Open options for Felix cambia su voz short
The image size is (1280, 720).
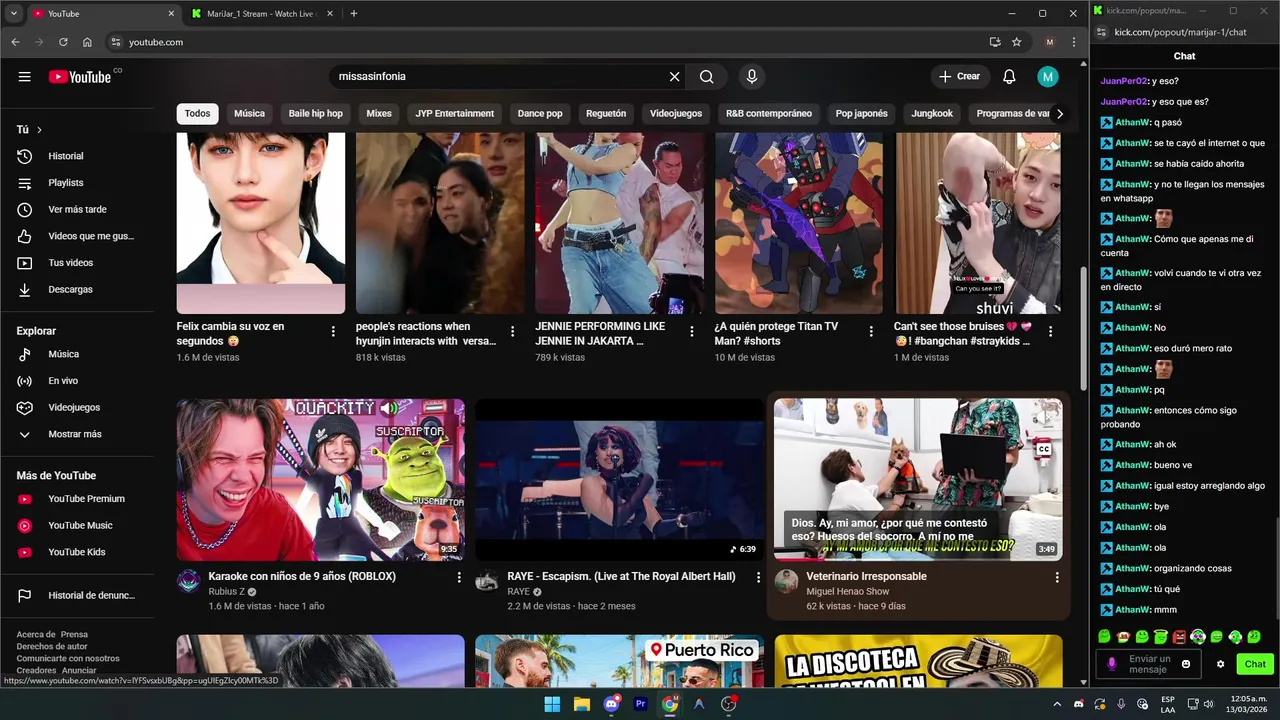(333, 331)
